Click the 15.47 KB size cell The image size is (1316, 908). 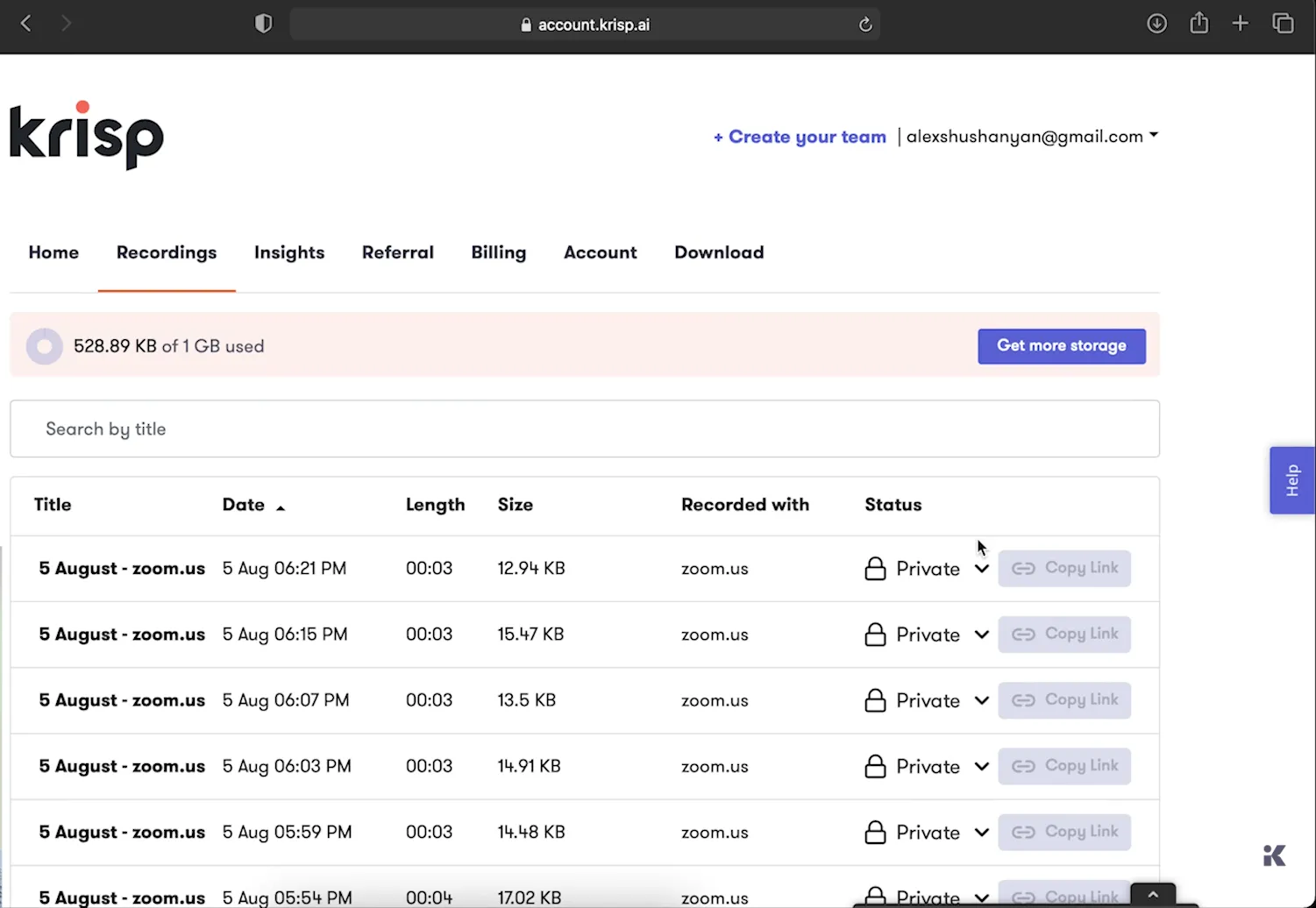530,635
